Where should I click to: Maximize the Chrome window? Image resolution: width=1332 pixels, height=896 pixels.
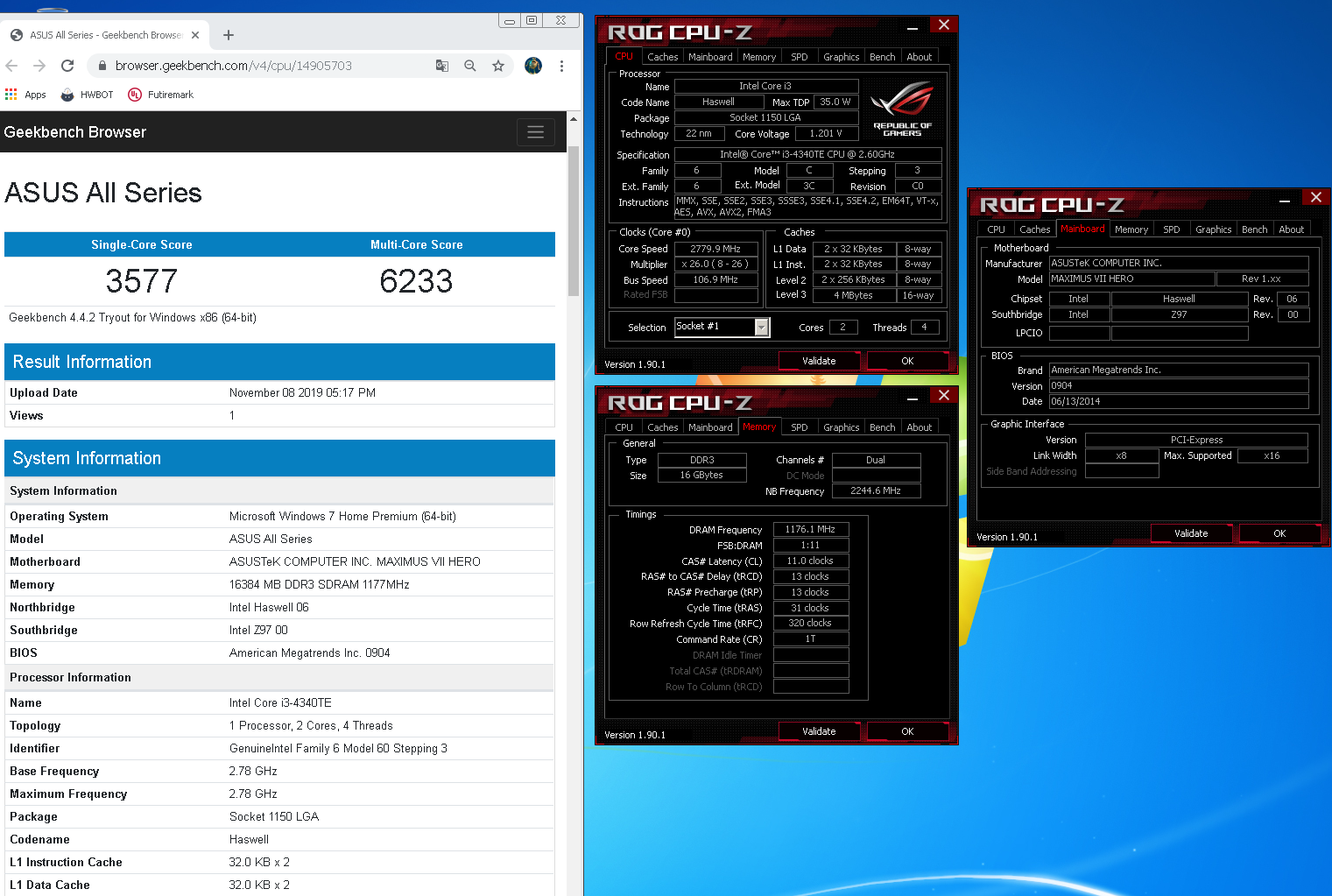point(532,19)
